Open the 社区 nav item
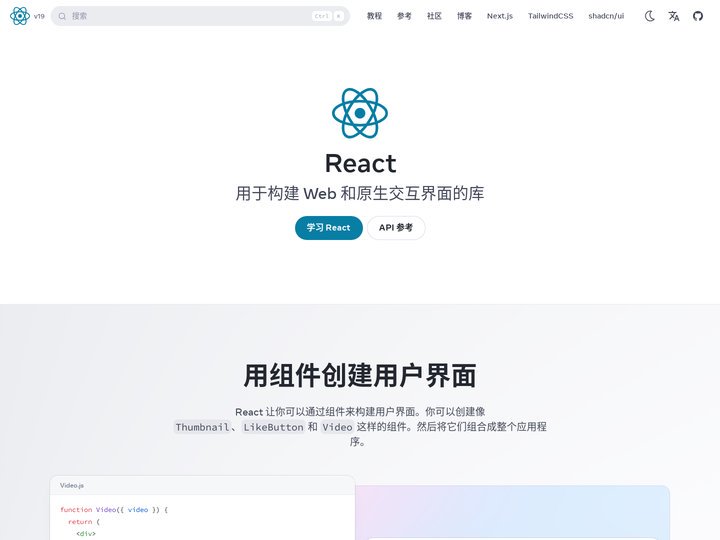The image size is (720, 540). (434, 16)
